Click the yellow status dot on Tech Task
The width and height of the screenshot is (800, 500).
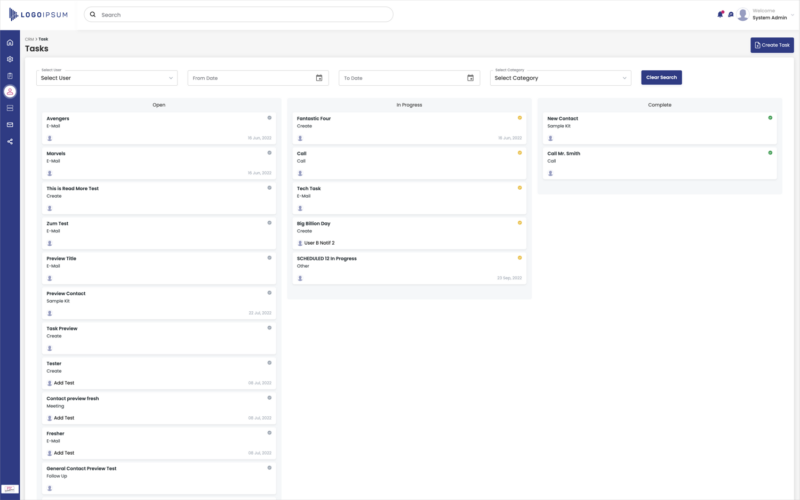click(520, 188)
